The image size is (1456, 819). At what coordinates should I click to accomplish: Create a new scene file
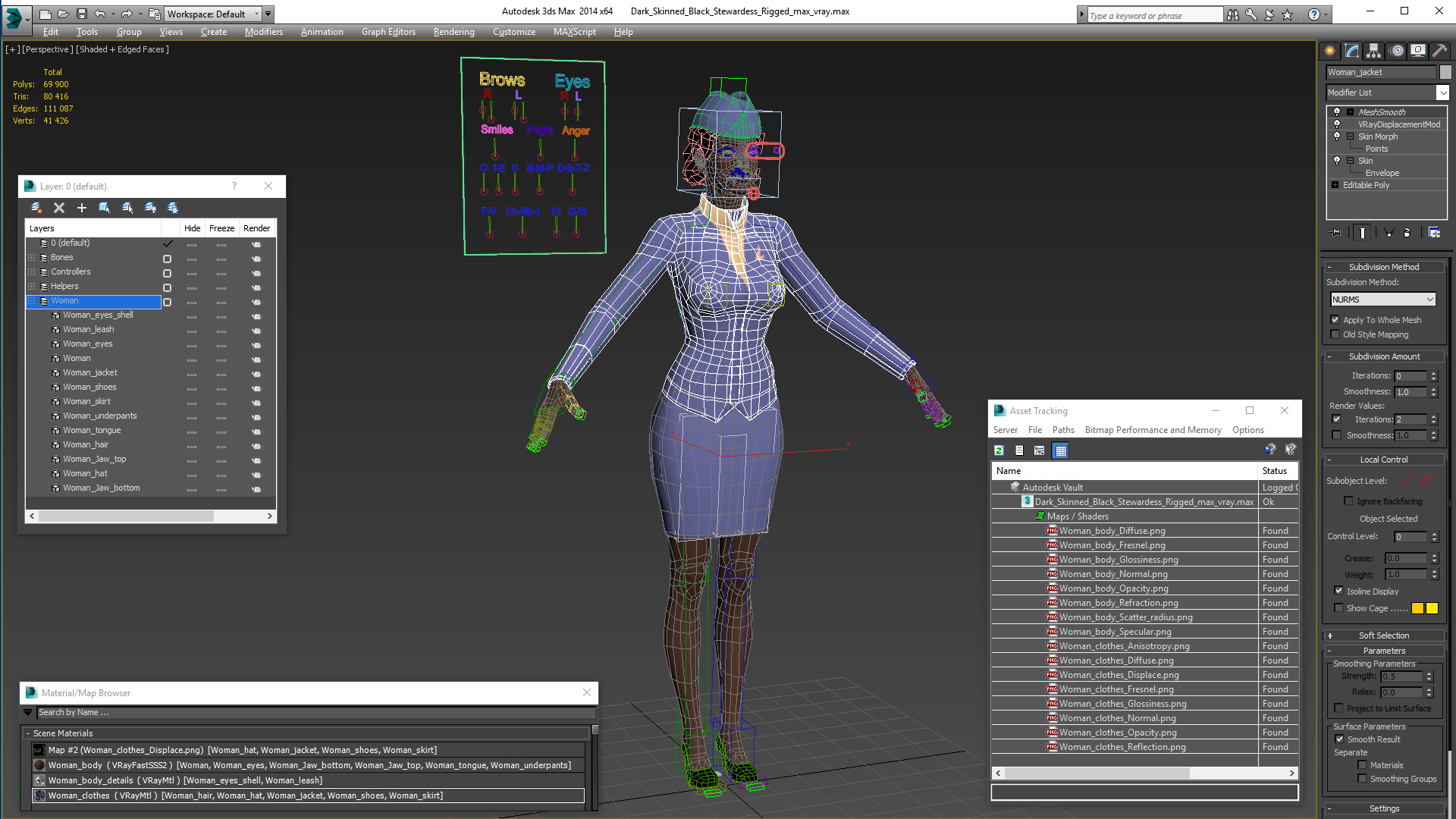click(45, 14)
